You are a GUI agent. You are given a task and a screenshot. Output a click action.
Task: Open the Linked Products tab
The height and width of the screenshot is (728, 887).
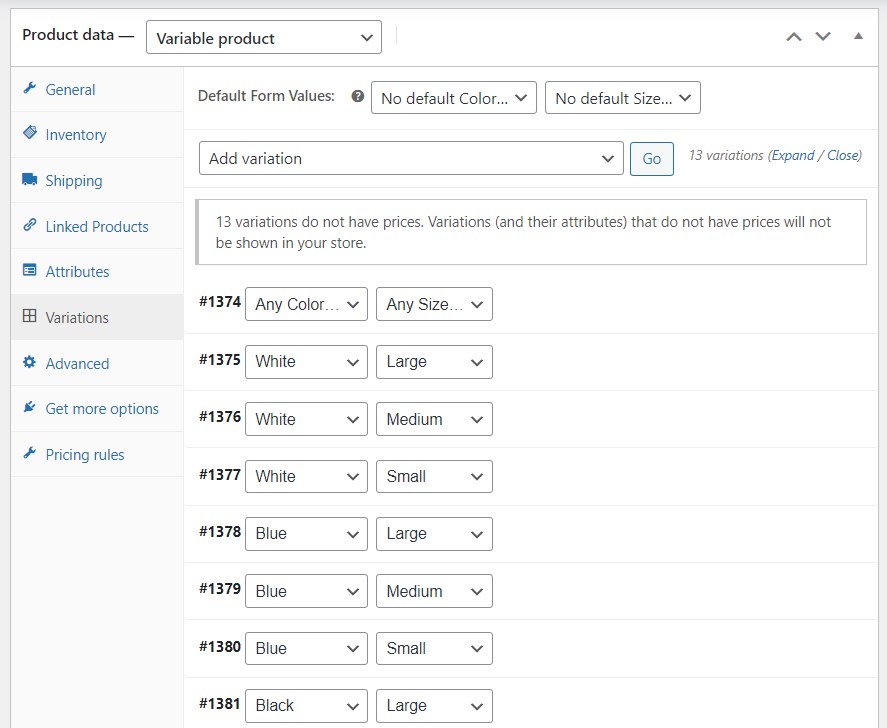[97, 226]
